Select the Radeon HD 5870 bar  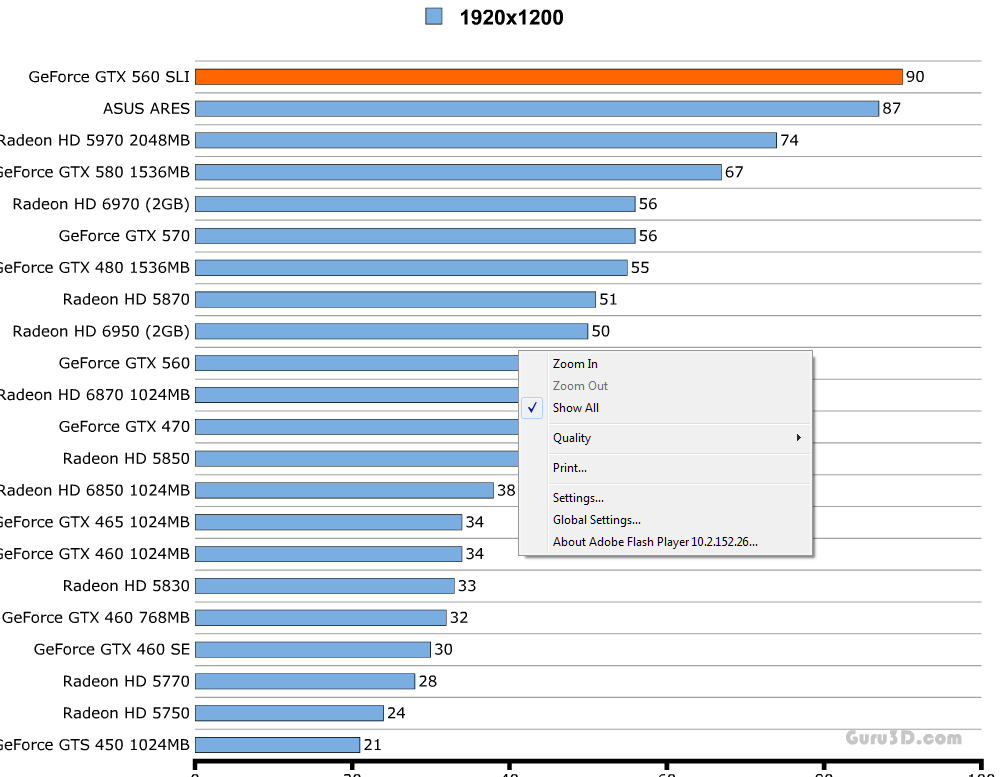[x=396, y=300]
